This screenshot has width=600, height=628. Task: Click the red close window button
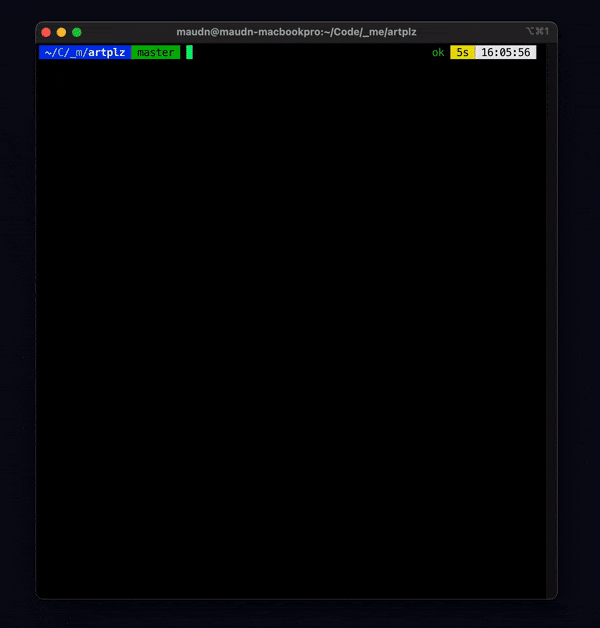pyautogui.click(x=45, y=32)
